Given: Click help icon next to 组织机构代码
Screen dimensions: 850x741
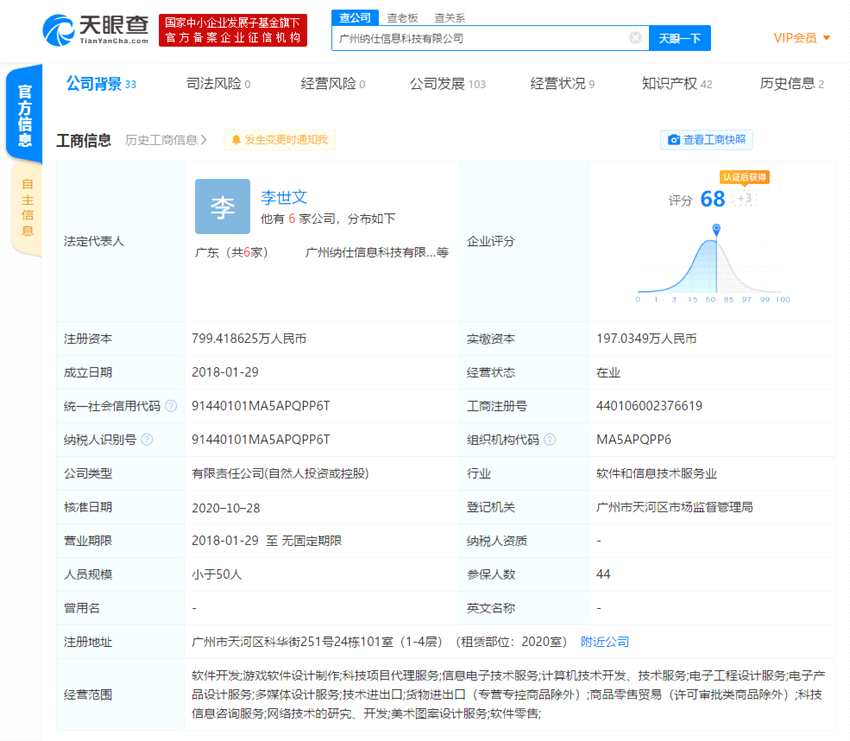Looking at the screenshot, I should click(549, 439).
